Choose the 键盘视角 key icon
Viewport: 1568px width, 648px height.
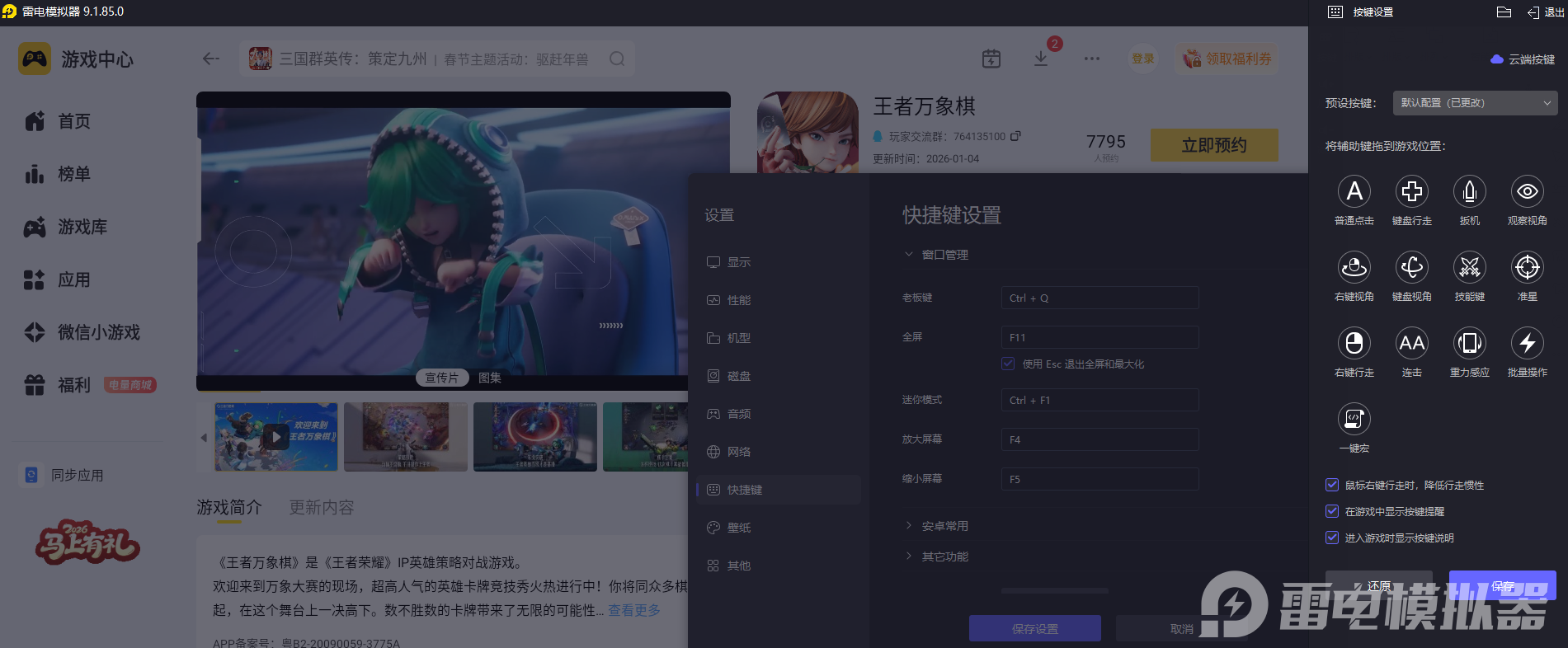click(x=1412, y=267)
